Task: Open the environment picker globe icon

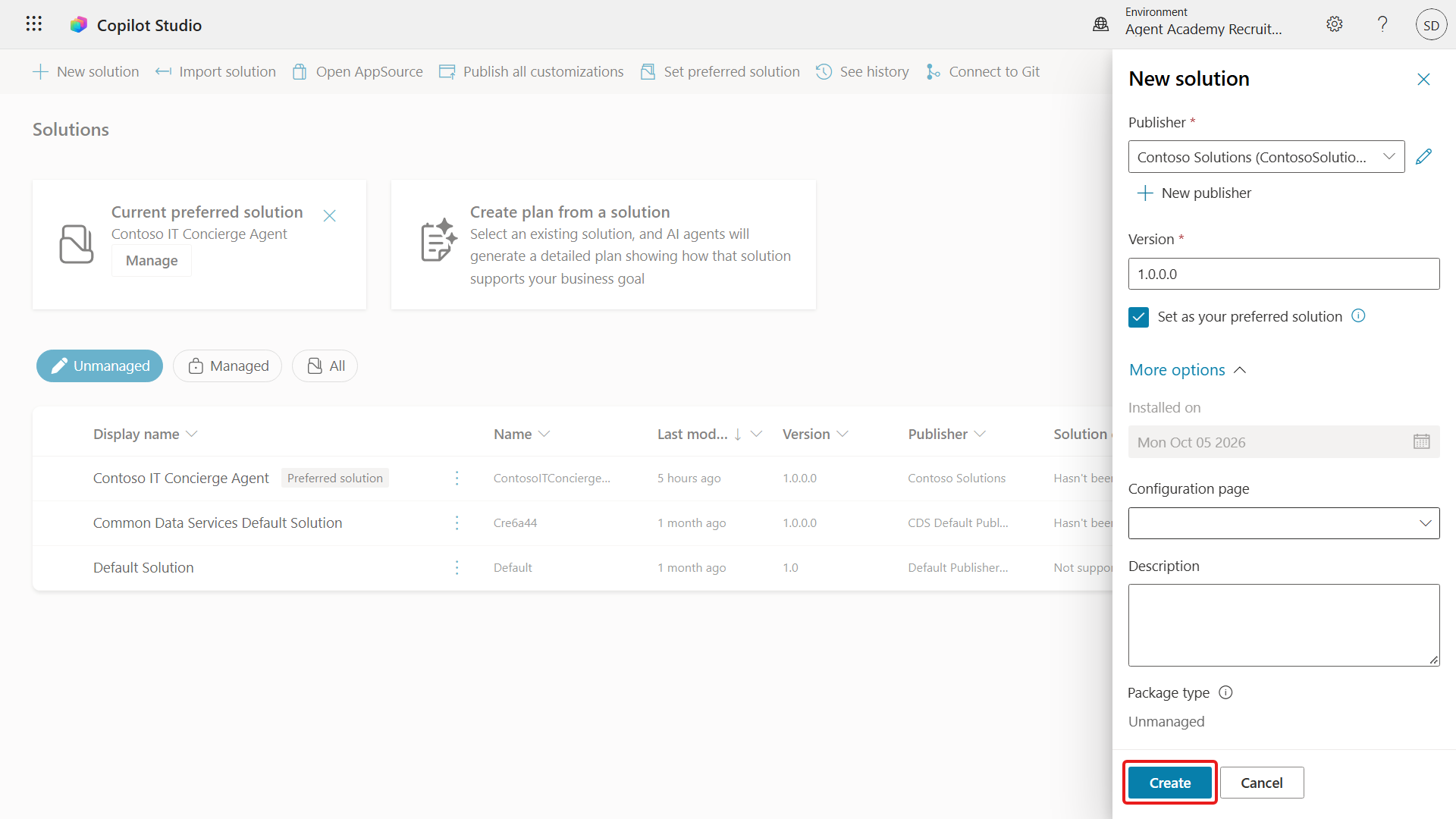Action: tap(1100, 24)
